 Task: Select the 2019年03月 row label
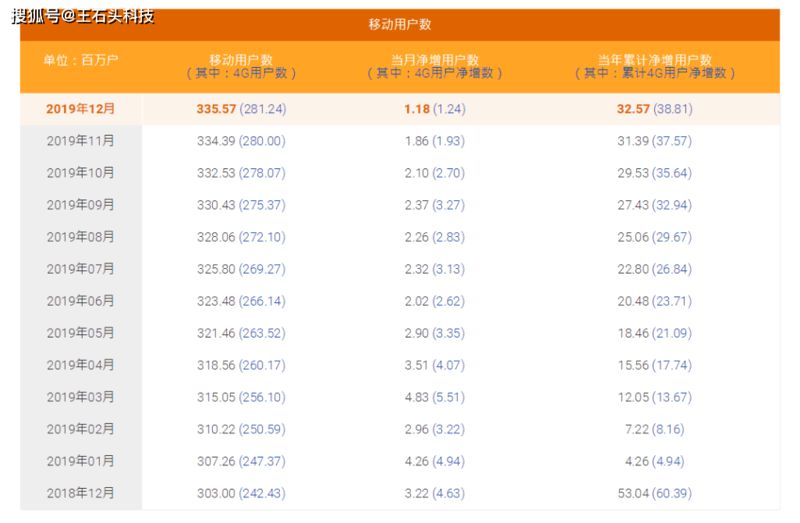(81, 397)
